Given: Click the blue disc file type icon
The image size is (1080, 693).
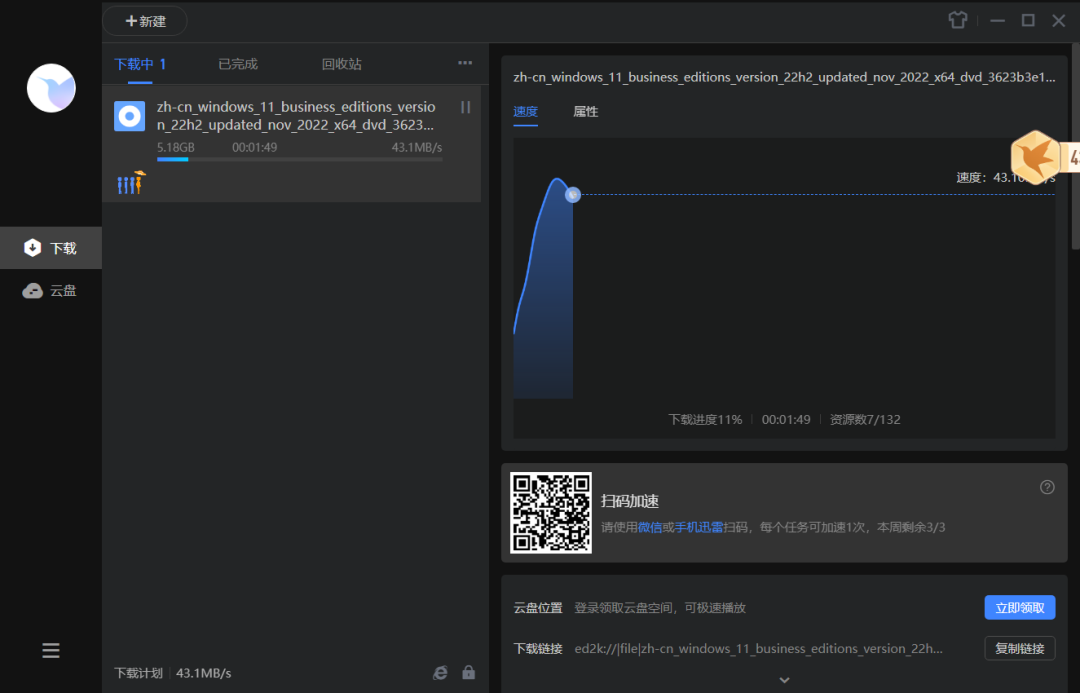Looking at the screenshot, I should (x=130, y=117).
